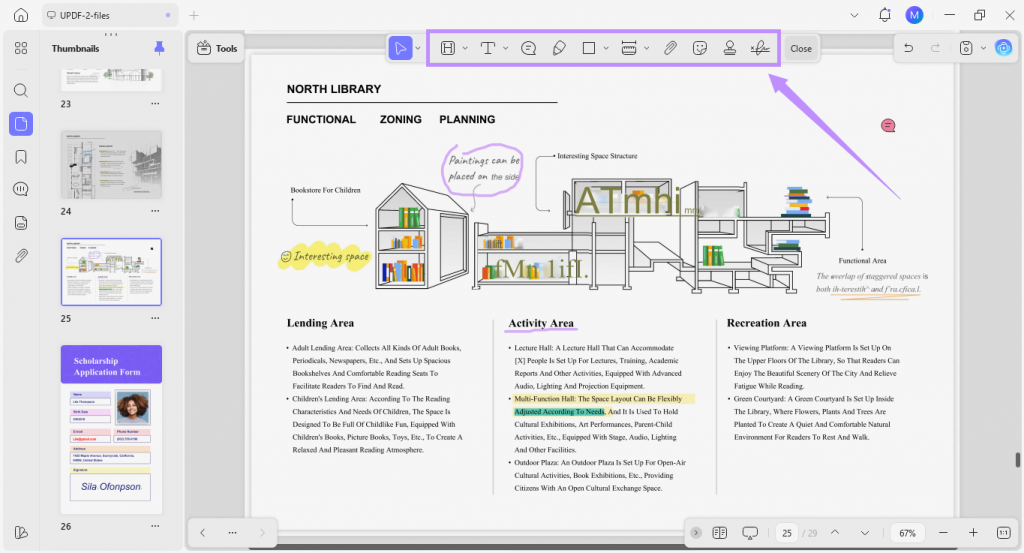The width and height of the screenshot is (1024, 553).
Task: Open the UPDF AI assistant icon
Action: pyautogui.click(x=1004, y=48)
